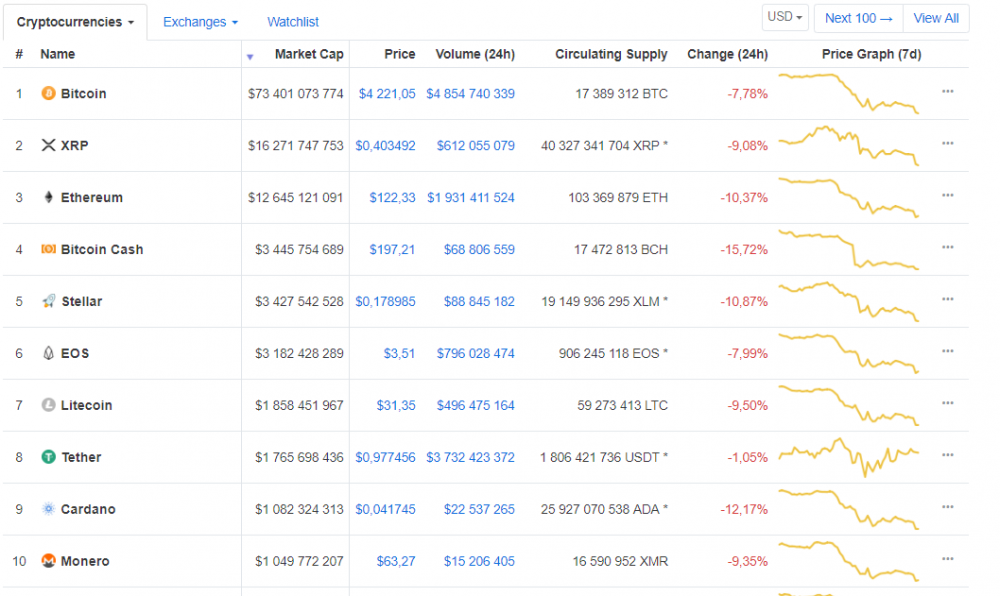
Task: Click the Stellar rocket icon
Action: pos(48,301)
